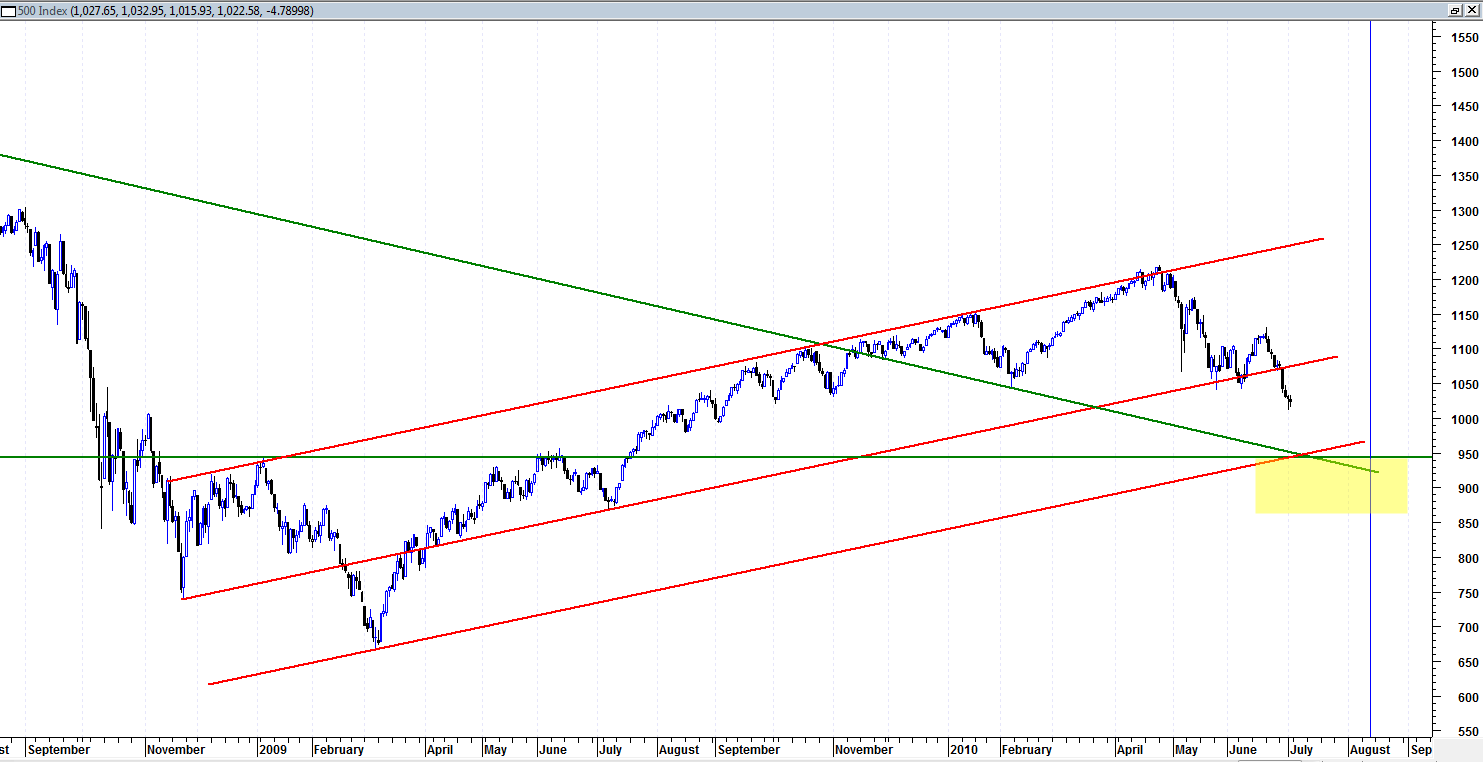Viewport: 1483px width, 762px height.
Task: Click the 1400 price axis label
Action: [x=1465, y=142]
